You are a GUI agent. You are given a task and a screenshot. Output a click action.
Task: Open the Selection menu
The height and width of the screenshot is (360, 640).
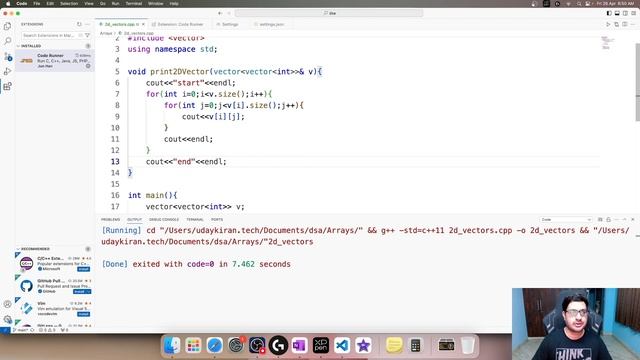coord(69,3)
